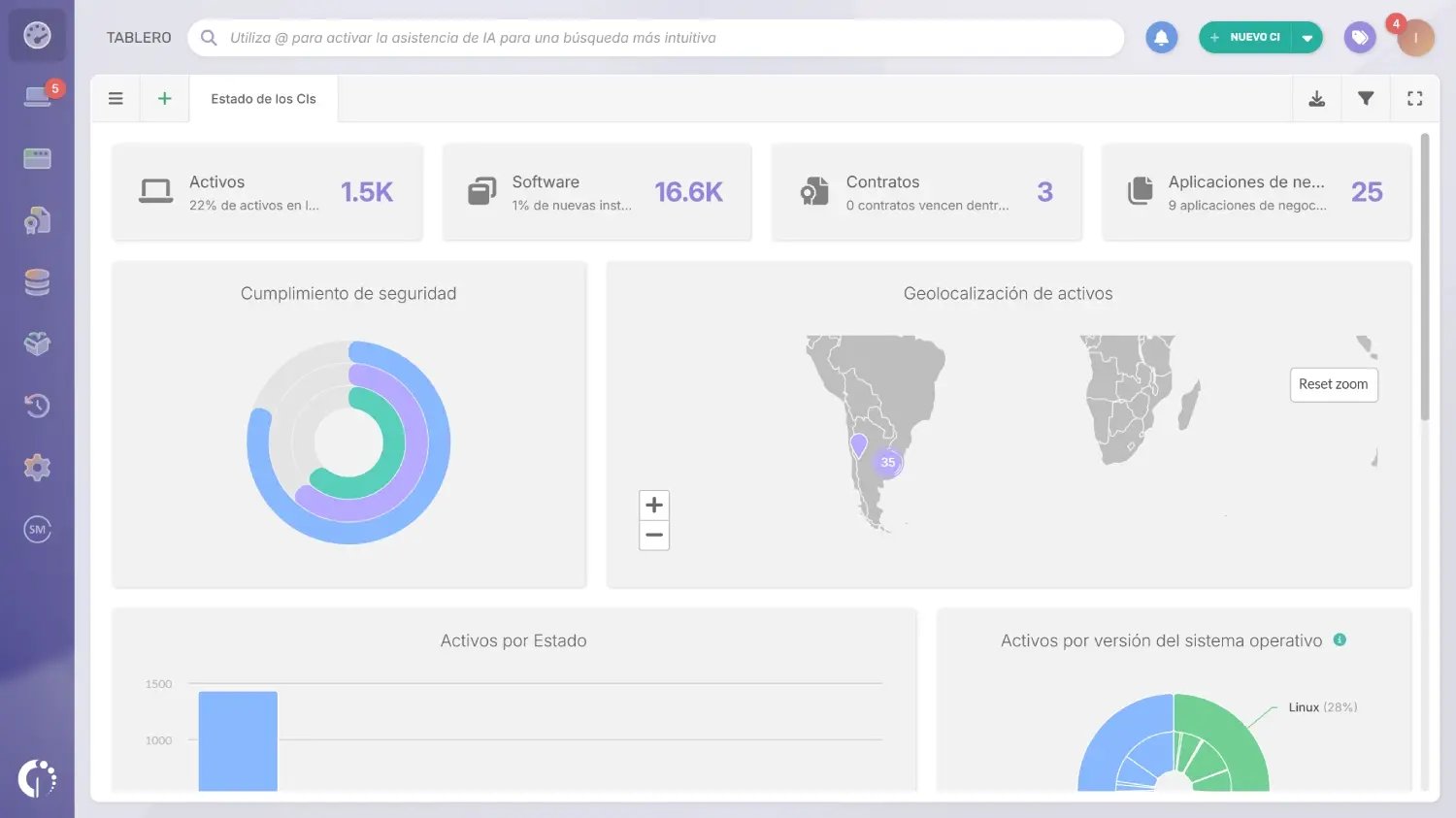Switch to the Estado de los CIs tab
This screenshot has height=818, width=1456.
pyautogui.click(x=263, y=98)
